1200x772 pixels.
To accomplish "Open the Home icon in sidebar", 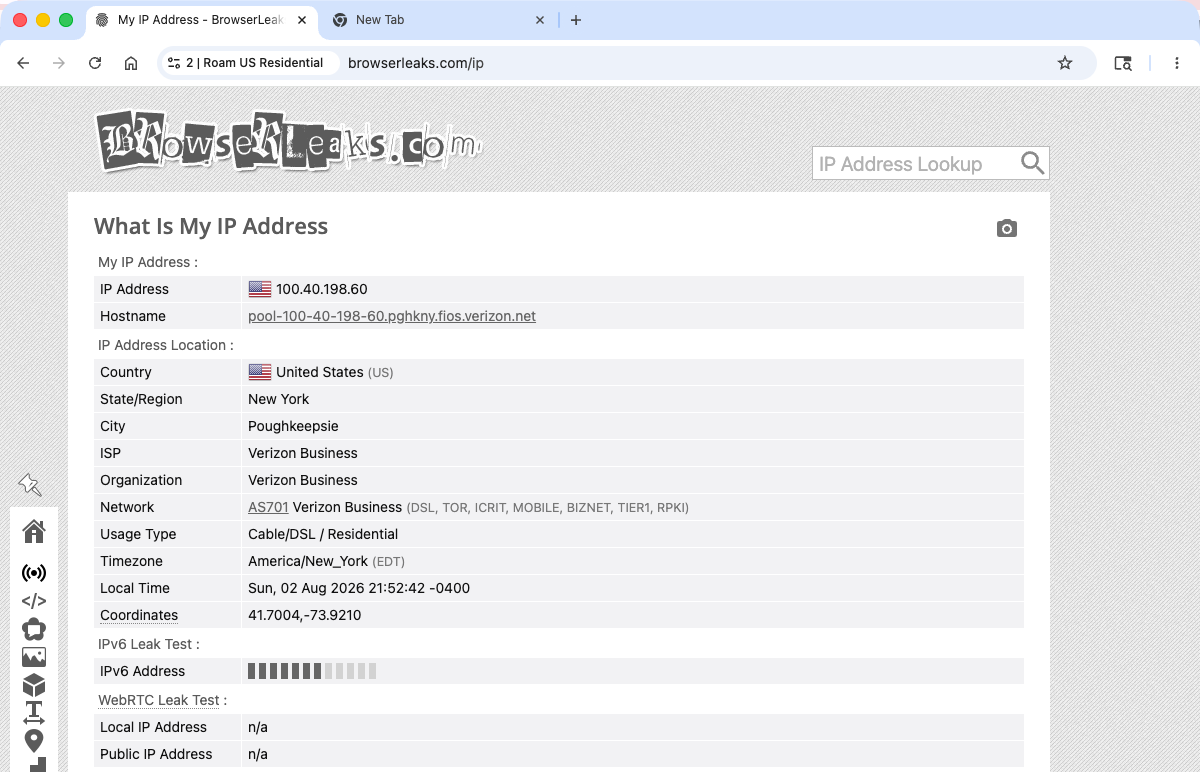I will tap(34, 531).
